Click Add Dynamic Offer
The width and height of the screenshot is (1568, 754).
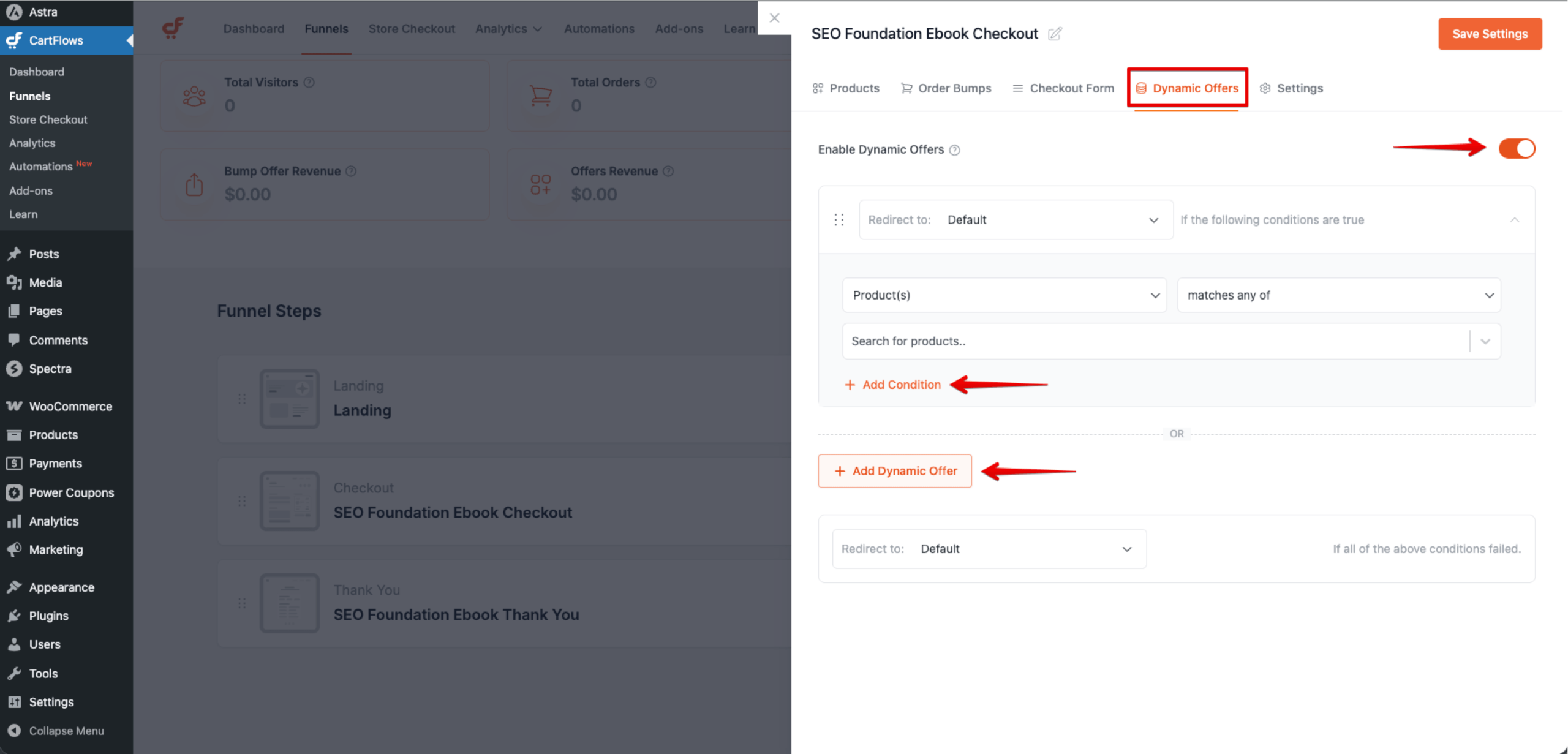pos(895,470)
